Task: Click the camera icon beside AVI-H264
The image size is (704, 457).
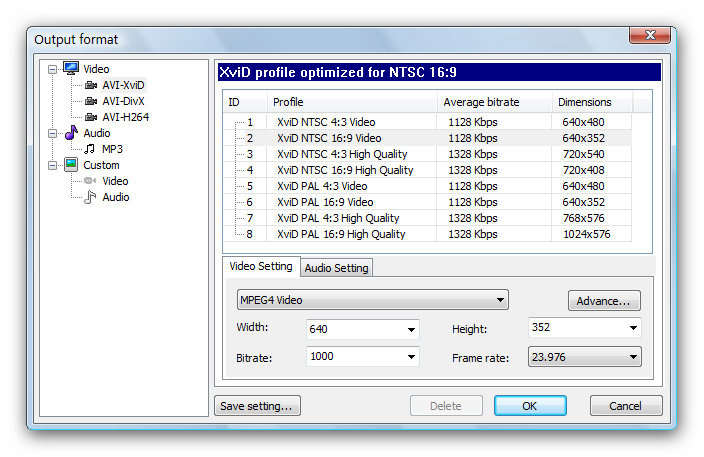Action: coord(91,117)
